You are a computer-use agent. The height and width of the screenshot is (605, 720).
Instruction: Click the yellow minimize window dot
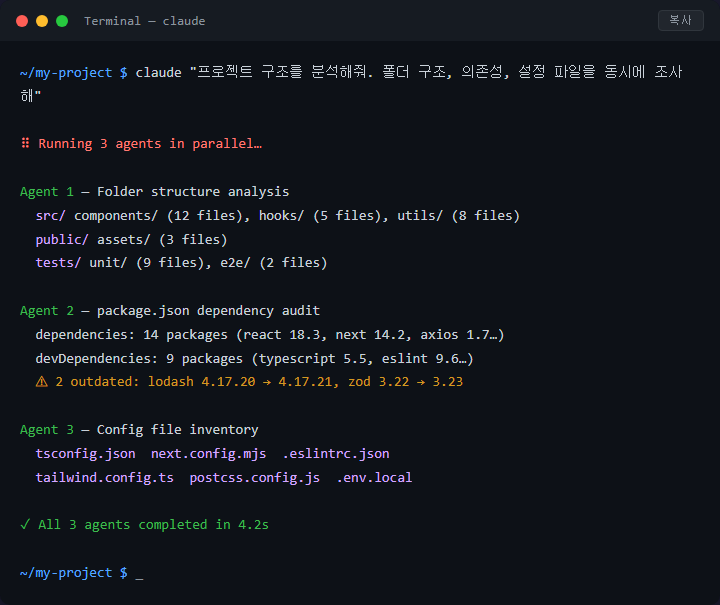[42, 21]
